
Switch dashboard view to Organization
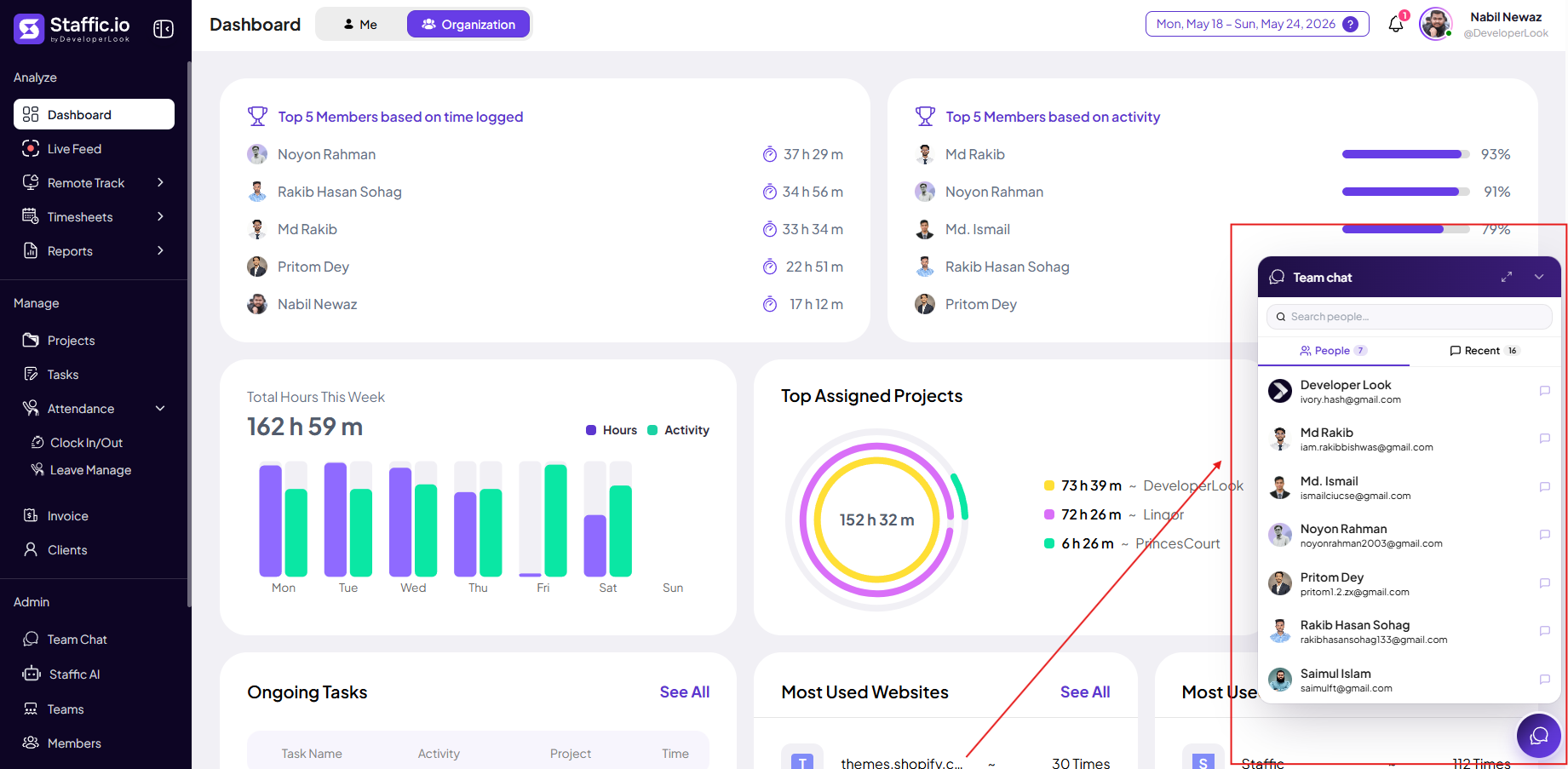tap(468, 24)
